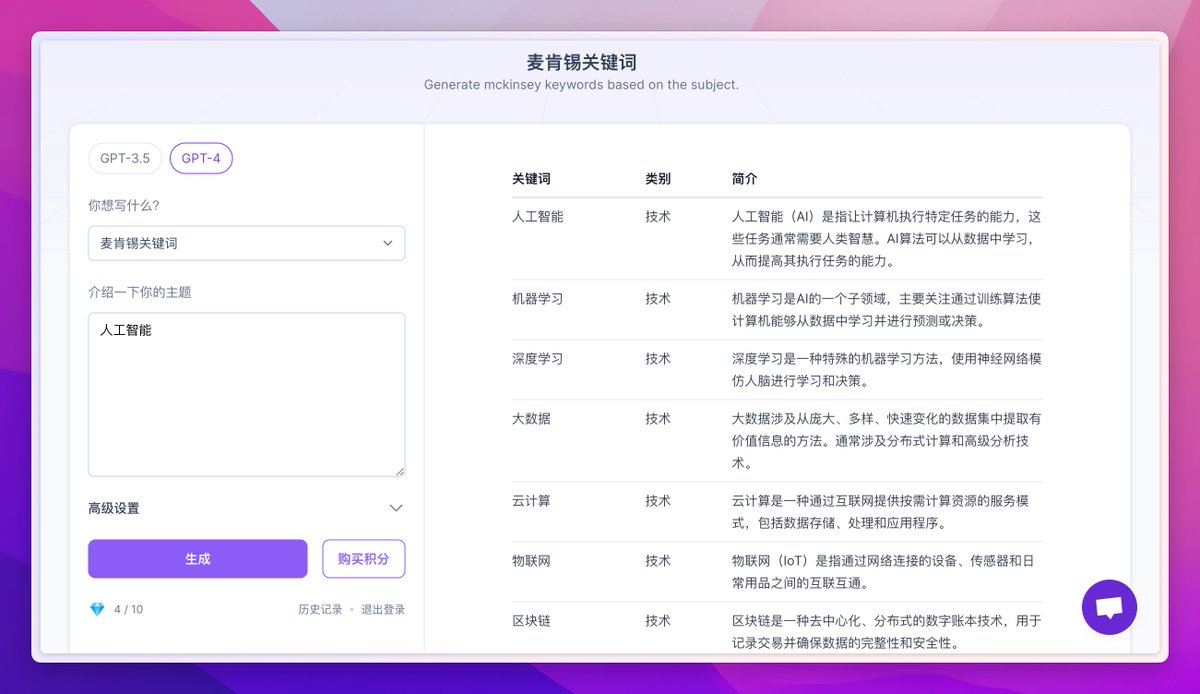This screenshot has width=1200, height=694.
Task: Select the GPT-4 model option
Action: point(201,158)
